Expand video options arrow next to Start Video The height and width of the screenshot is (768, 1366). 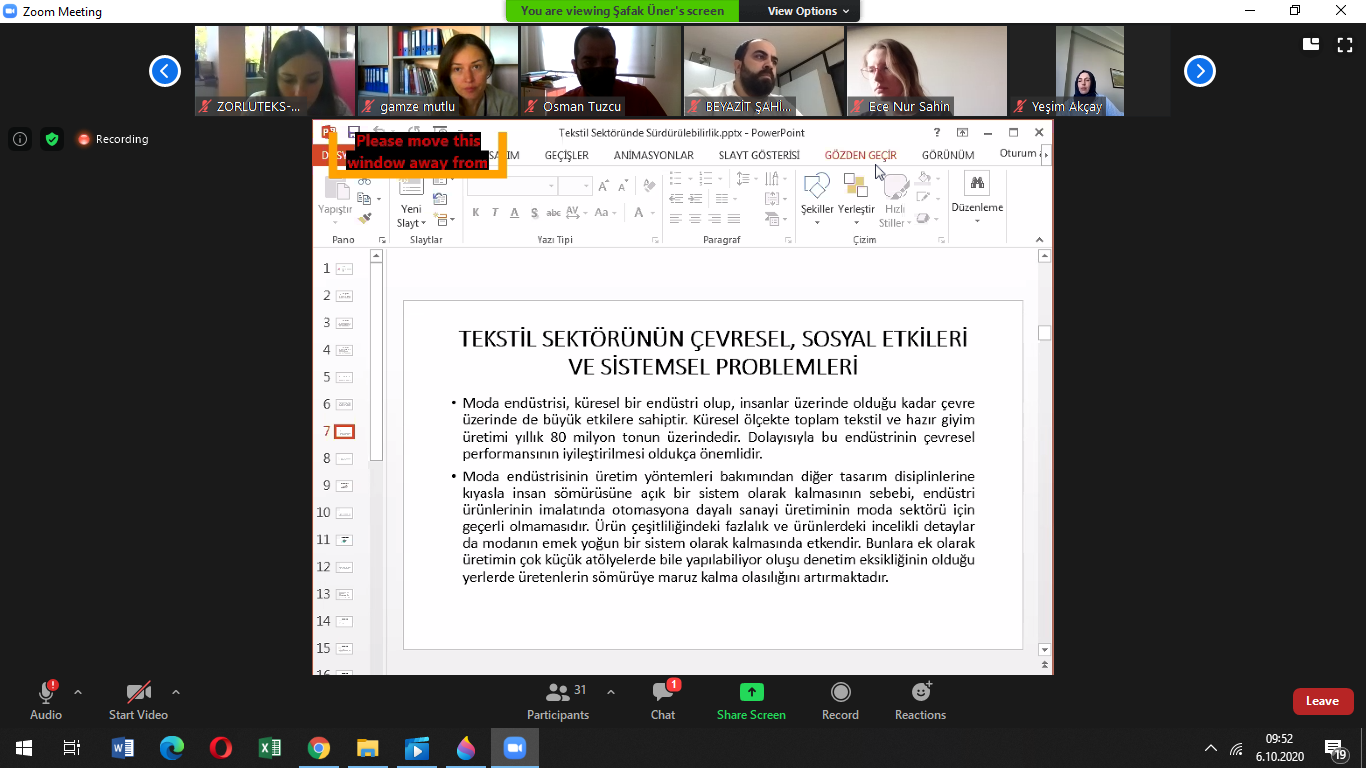point(176,692)
